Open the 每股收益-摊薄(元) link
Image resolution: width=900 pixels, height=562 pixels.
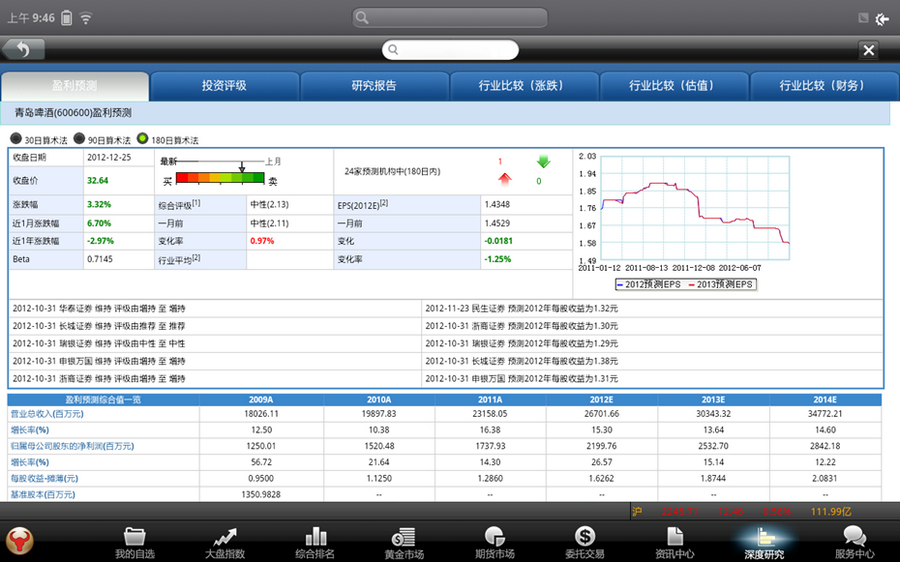tap(44, 478)
